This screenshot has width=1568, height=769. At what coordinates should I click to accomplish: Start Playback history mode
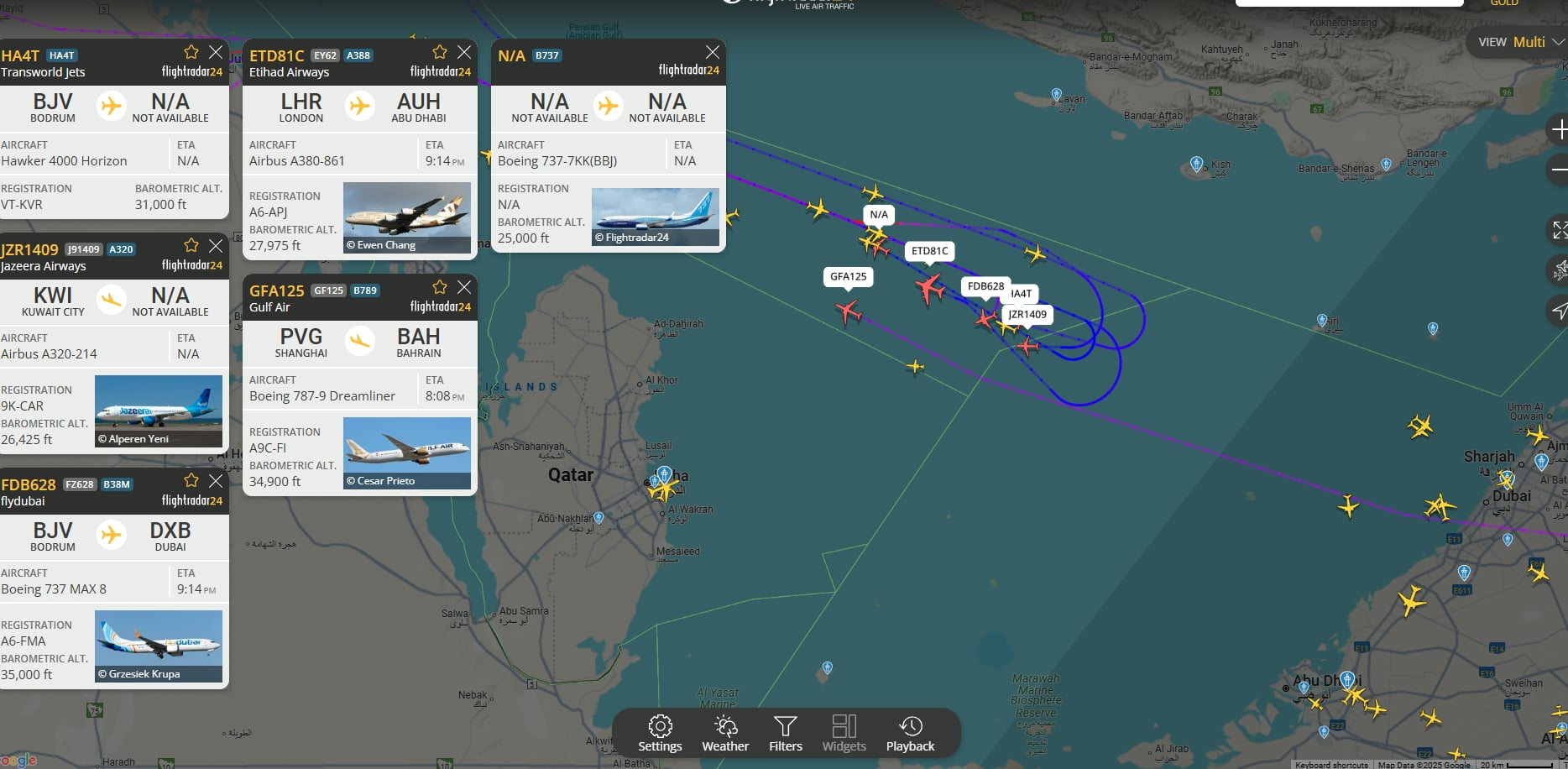pyautogui.click(x=910, y=734)
